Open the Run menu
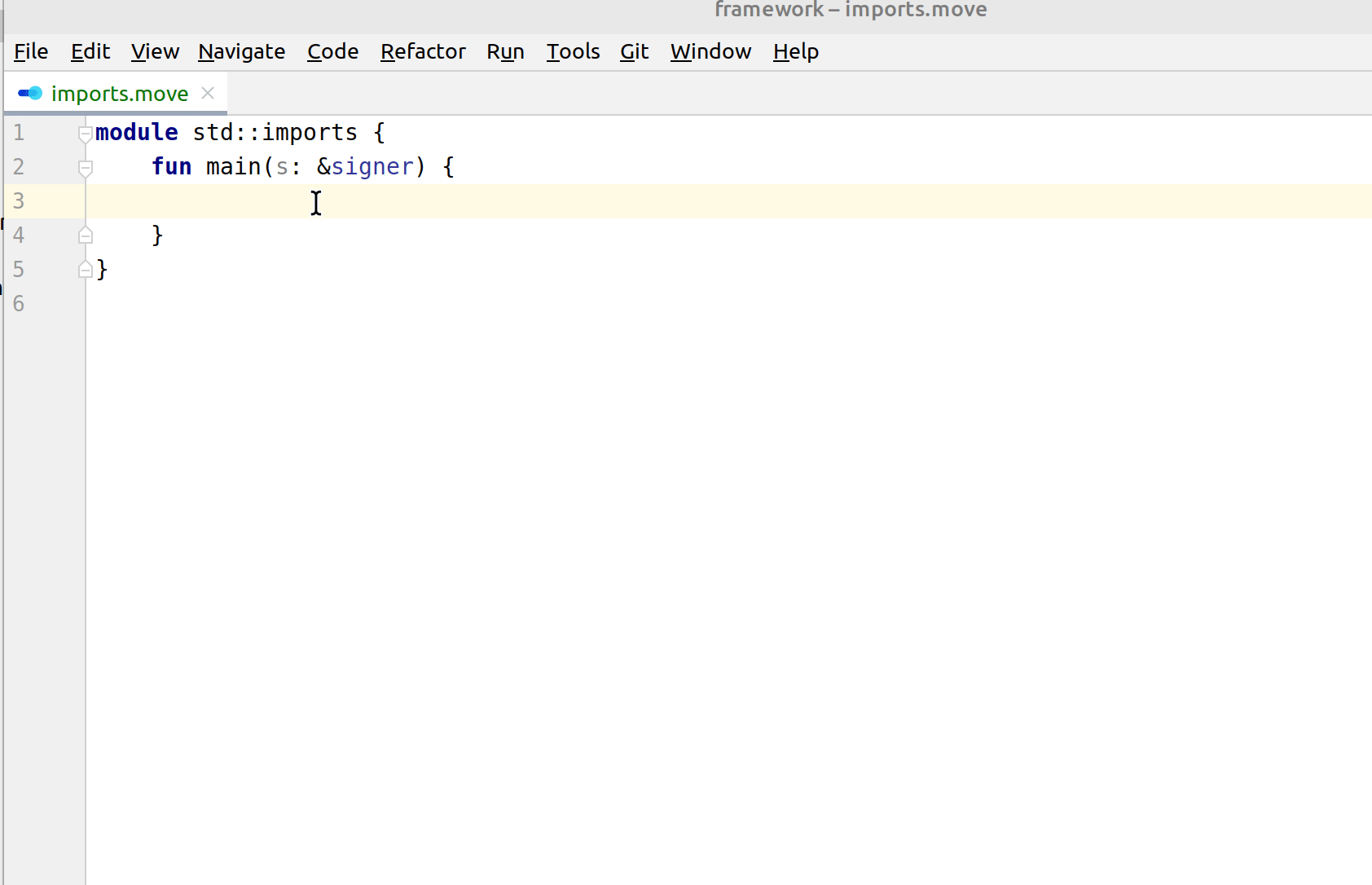 505,52
